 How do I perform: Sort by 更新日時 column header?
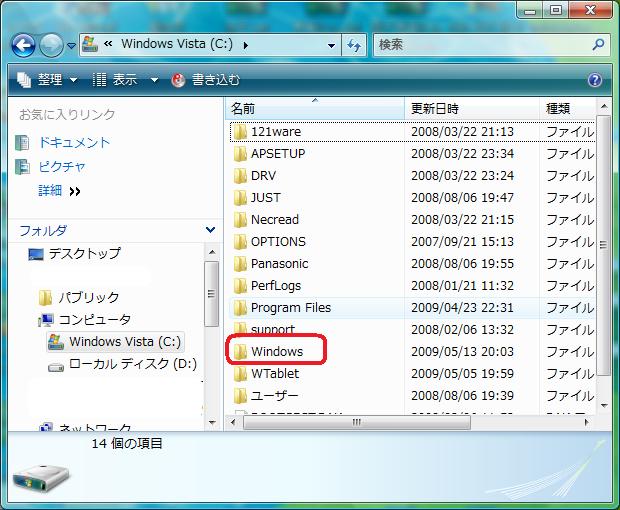[x=472, y=108]
